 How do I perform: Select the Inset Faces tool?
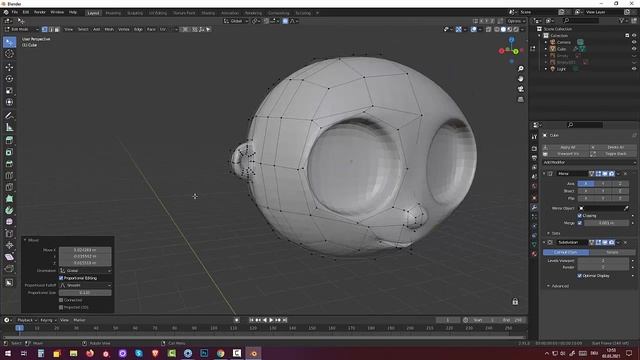point(9,152)
